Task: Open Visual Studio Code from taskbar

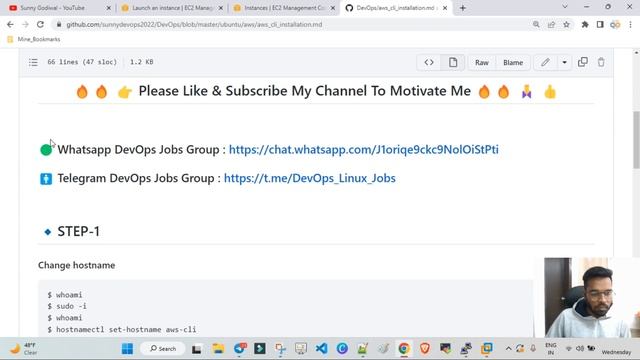Action: coord(322,348)
